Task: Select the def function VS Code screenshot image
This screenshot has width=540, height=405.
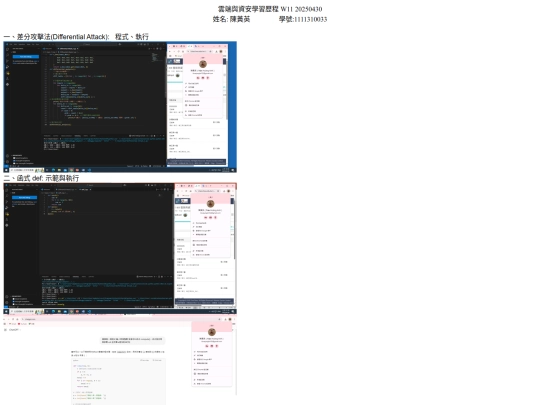Action: [120, 248]
